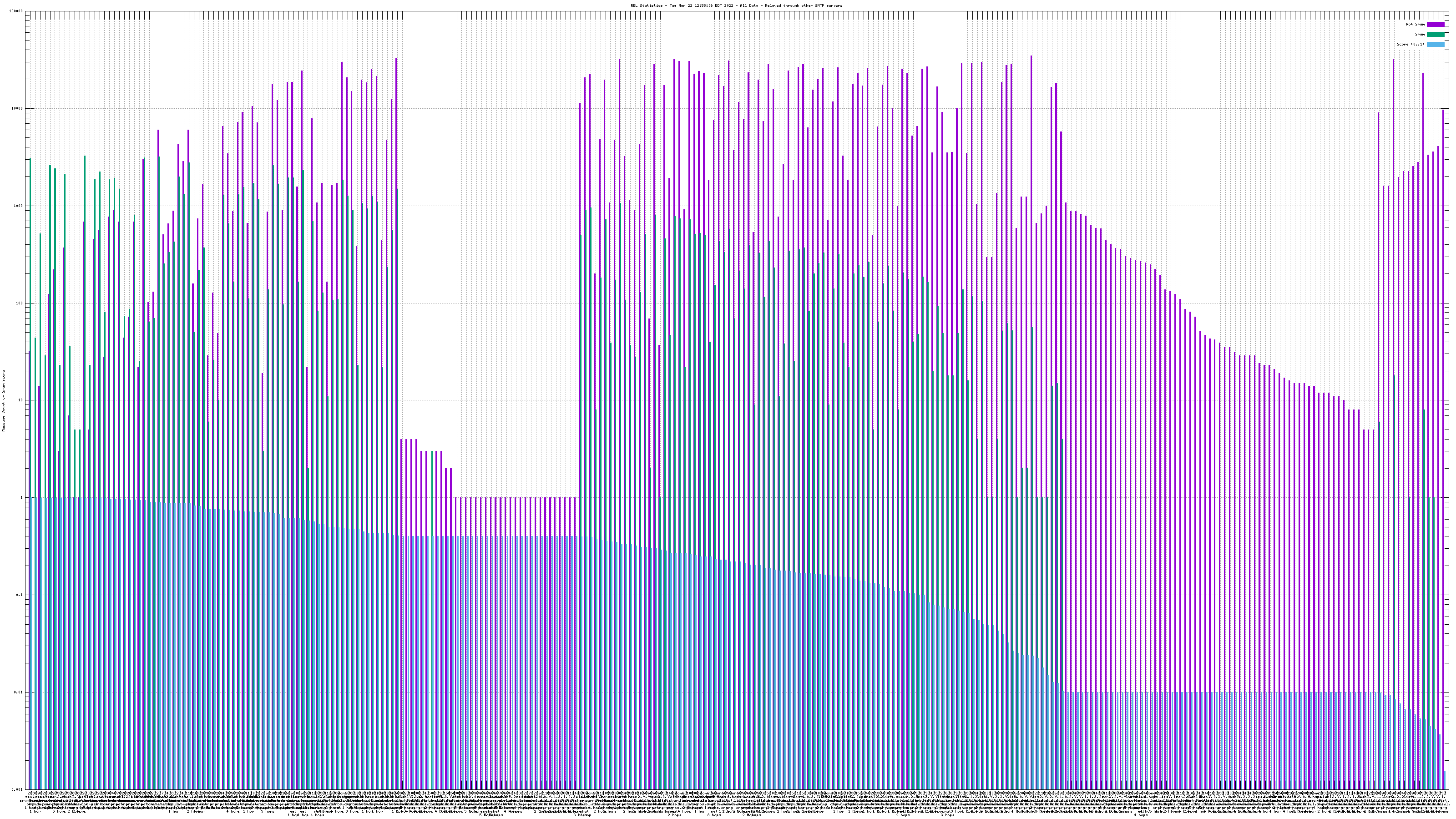Click the purple Not Spam legend swatch
The image size is (1456, 819).
pos(1435,24)
